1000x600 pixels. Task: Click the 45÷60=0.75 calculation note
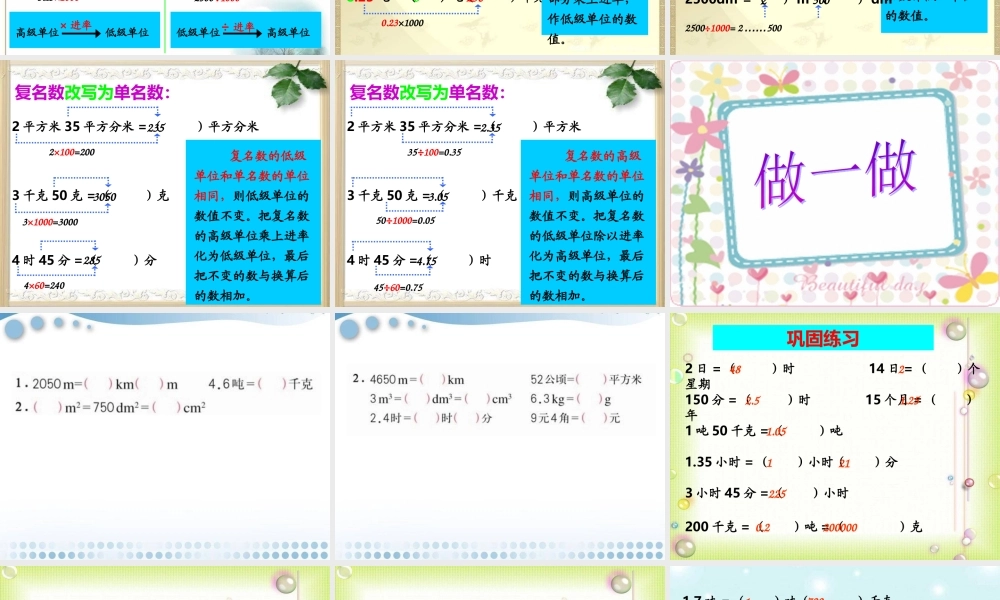pos(396,287)
